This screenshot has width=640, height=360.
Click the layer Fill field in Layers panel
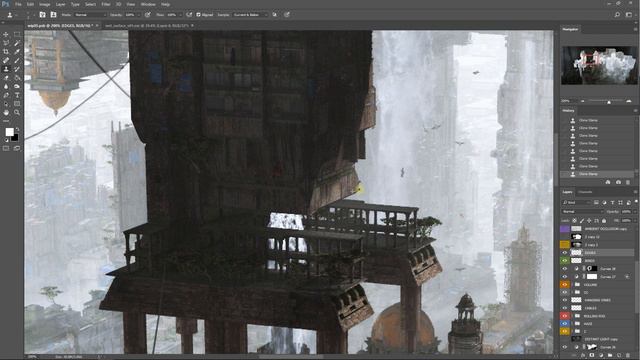click(626, 220)
